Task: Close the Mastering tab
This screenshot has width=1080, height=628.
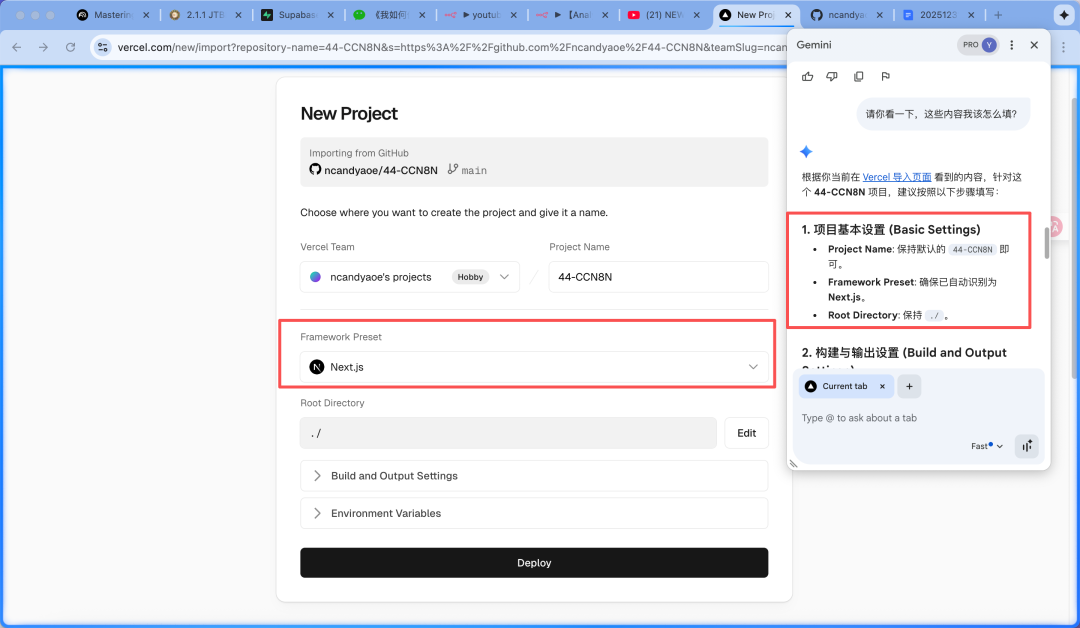Action: pos(146,14)
